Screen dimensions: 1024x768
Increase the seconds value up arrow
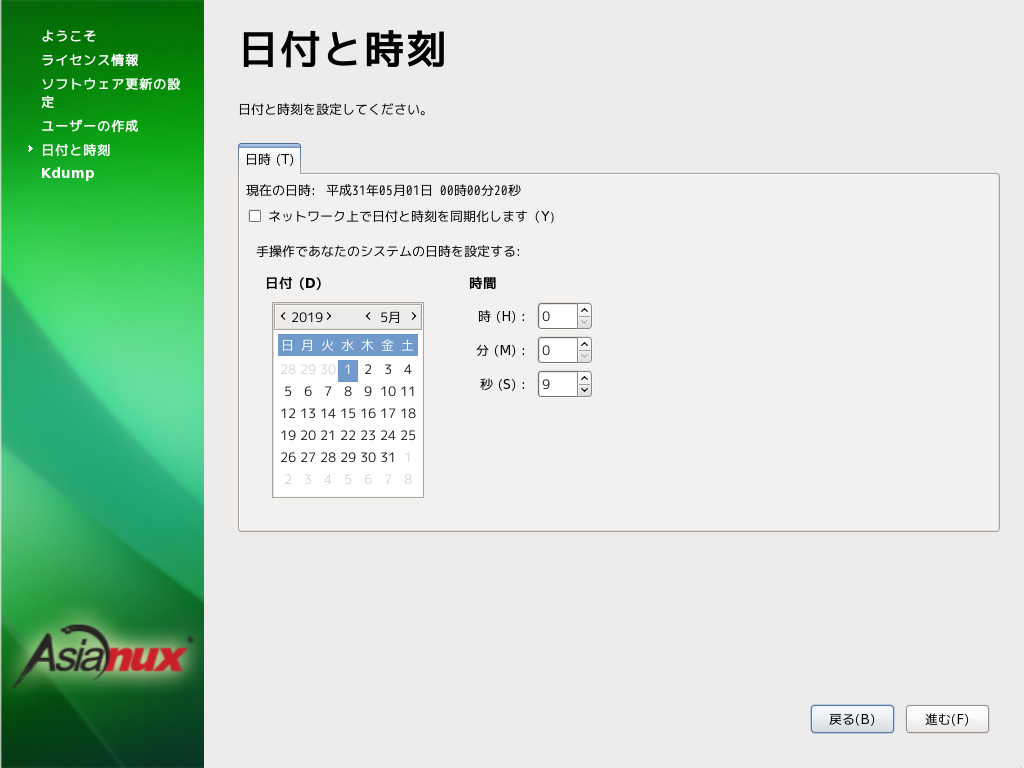(x=585, y=378)
